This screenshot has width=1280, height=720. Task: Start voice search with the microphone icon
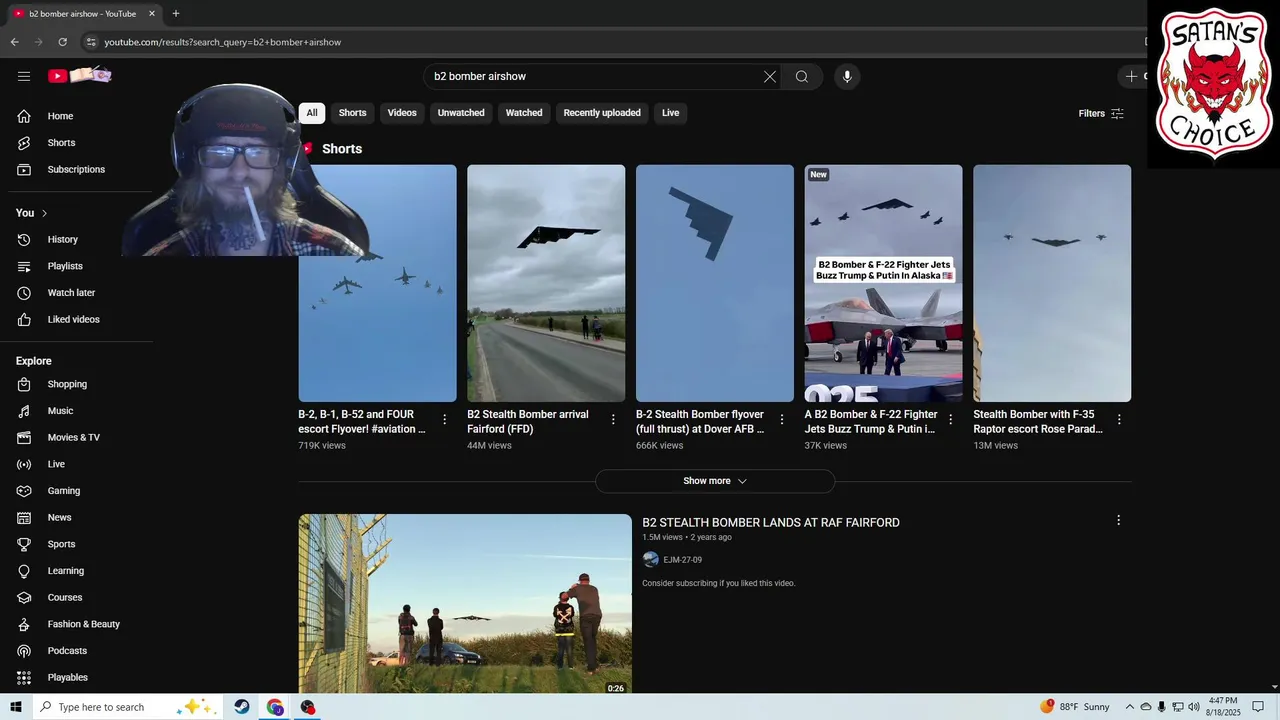point(847,77)
